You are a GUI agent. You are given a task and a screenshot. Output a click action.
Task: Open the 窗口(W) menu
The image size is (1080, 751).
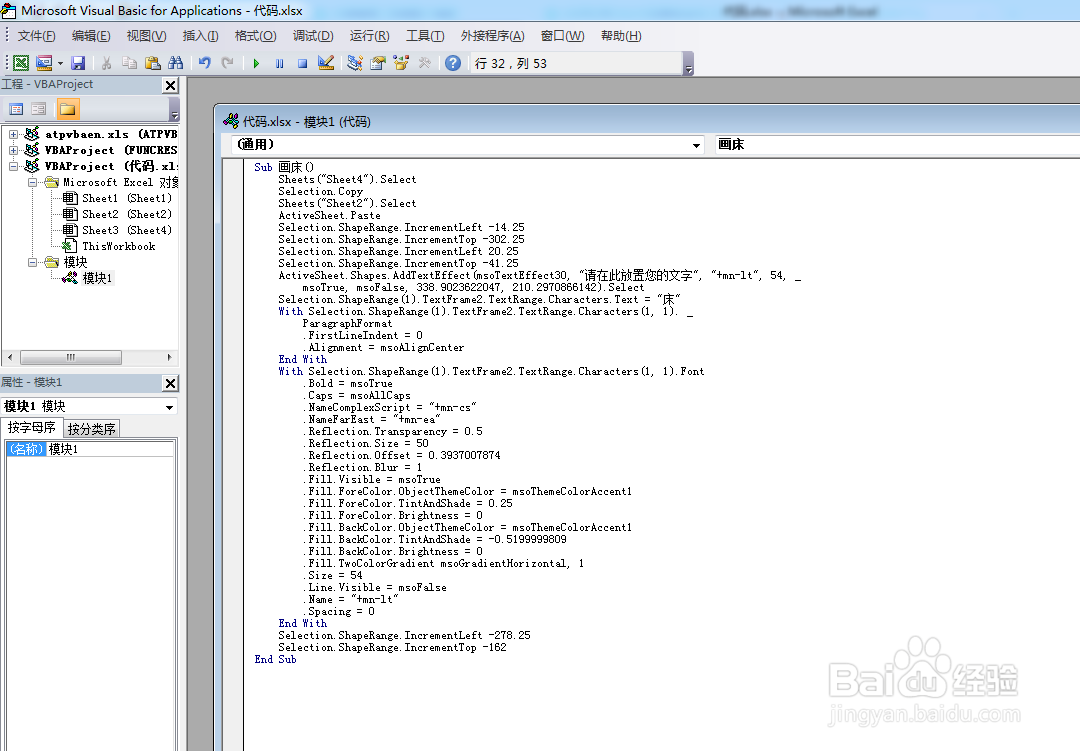pyautogui.click(x=562, y=36)
